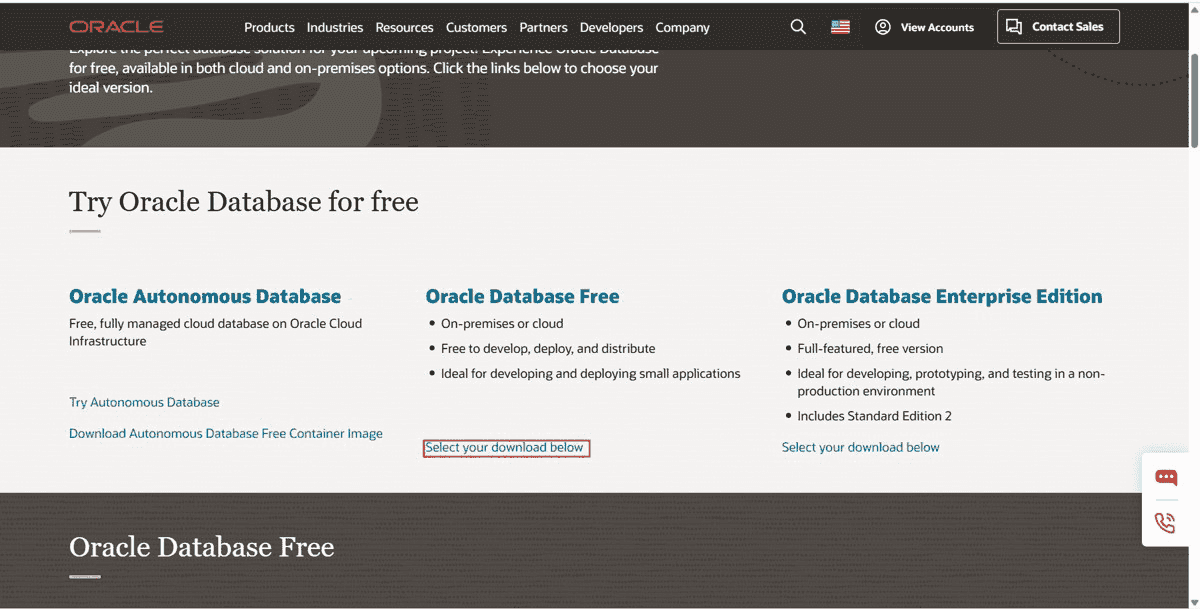
Task: Click the 'Free to develop, deploy, and distribute' bullet
Action: (x=548, y=349)
